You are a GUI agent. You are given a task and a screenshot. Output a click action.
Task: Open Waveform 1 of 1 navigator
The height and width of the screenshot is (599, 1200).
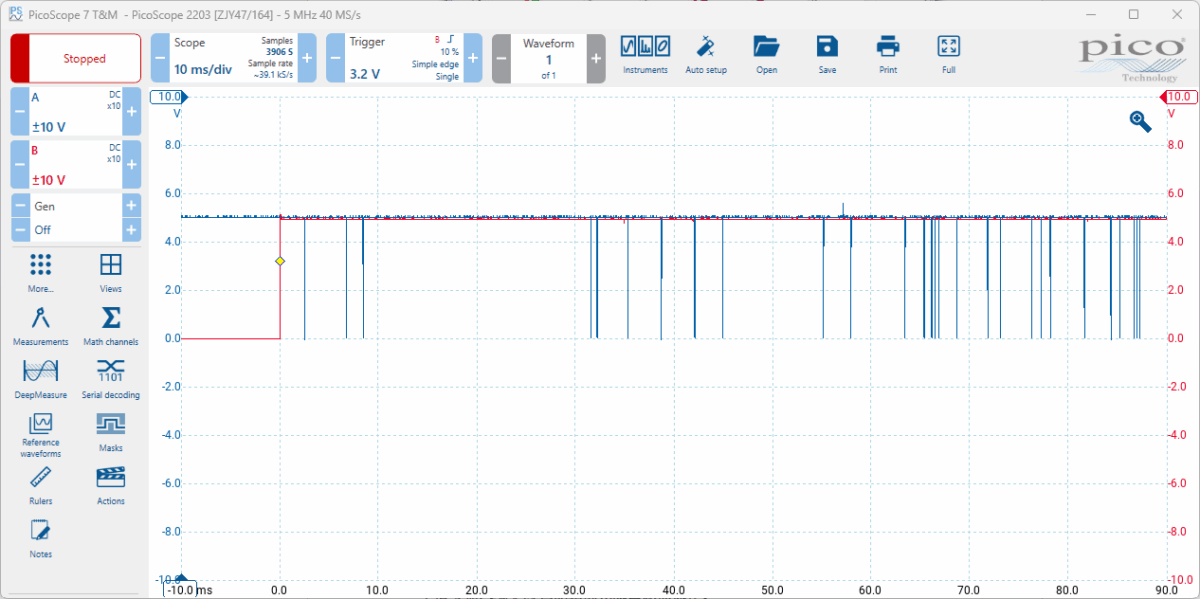click(548, 58)
